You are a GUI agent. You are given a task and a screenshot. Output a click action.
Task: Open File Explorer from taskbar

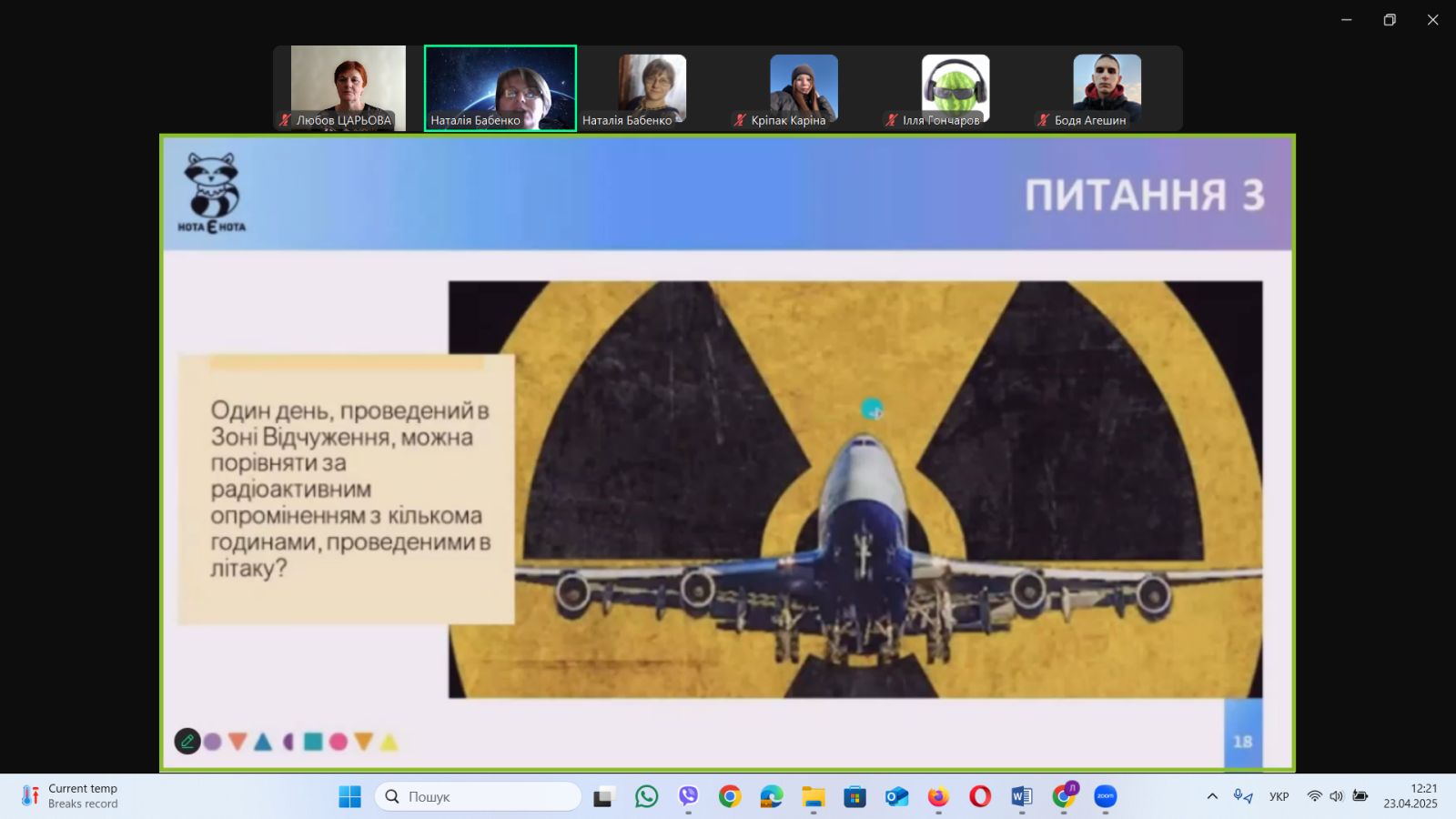813,796
